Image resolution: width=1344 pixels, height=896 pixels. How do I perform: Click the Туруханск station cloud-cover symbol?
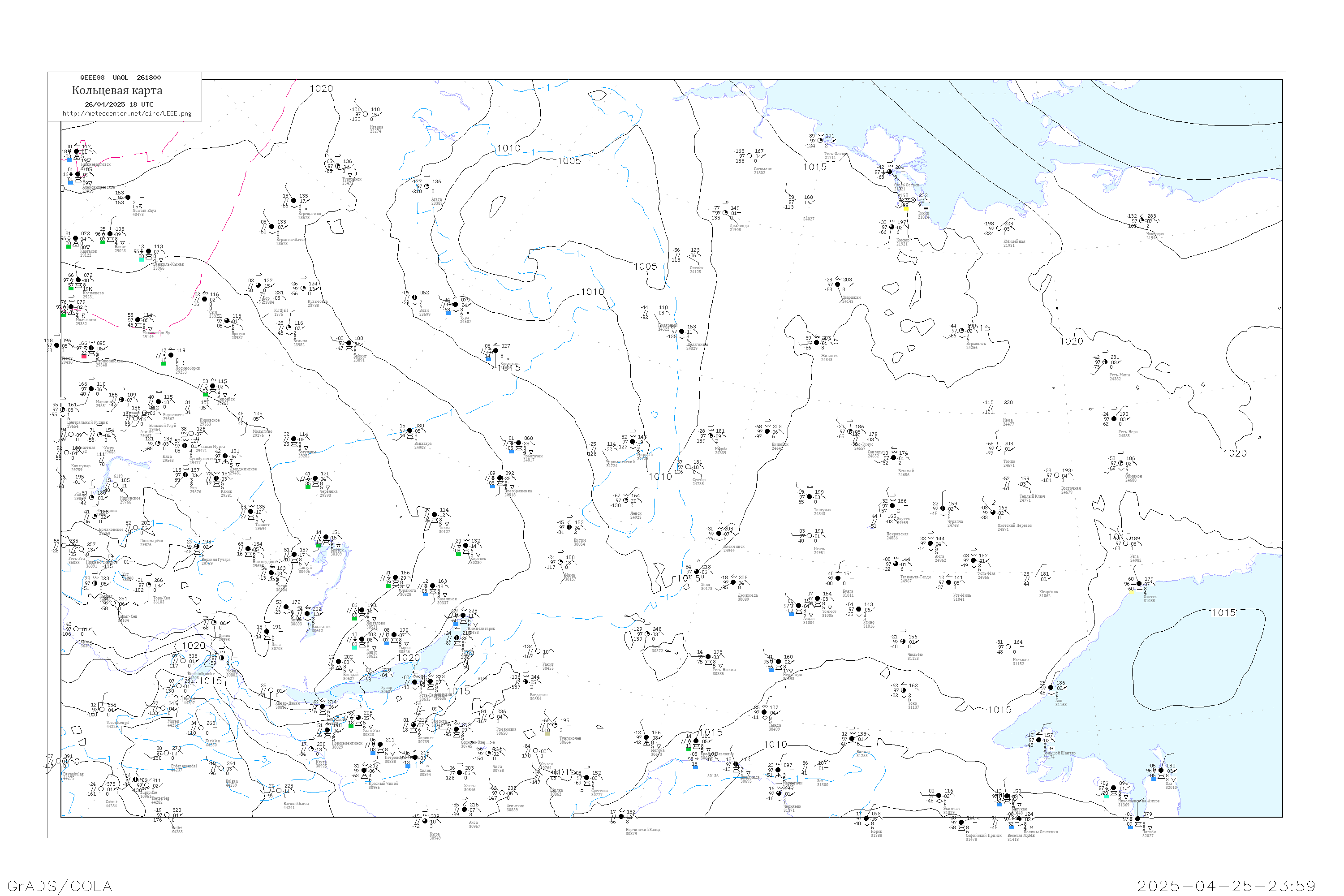pyautogui.click(x=338, y=166)
